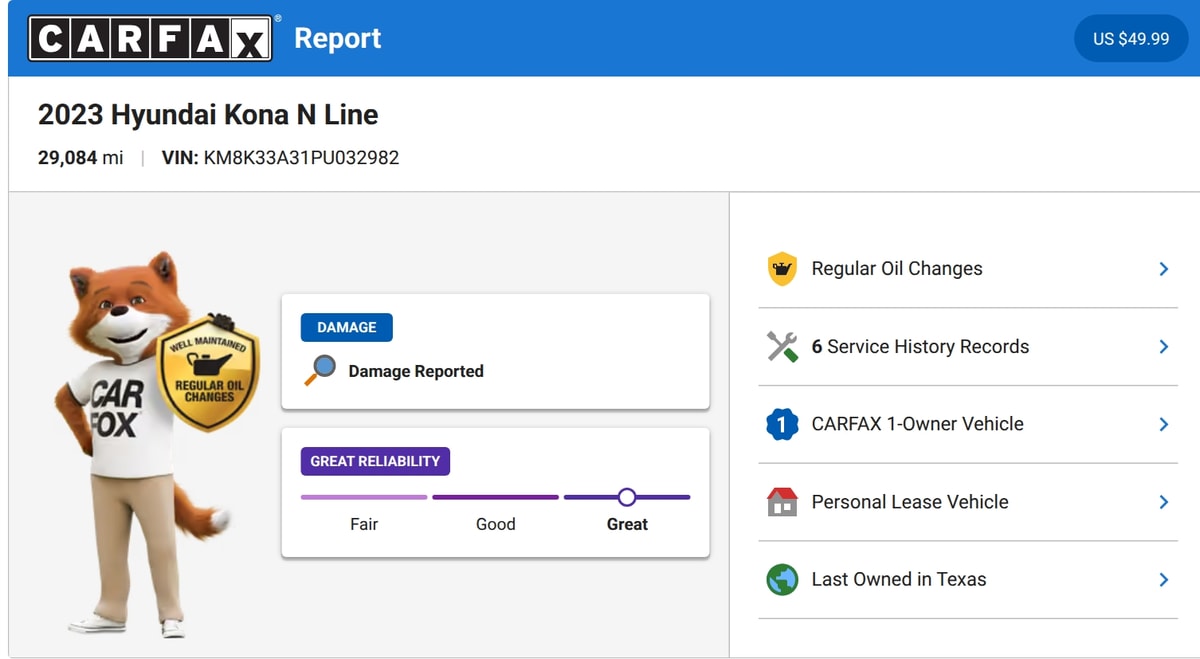The image size is (1200, 659).
Task: Expand the Last Owned in Texas chevron
Action: click(x=1164, y=579)
